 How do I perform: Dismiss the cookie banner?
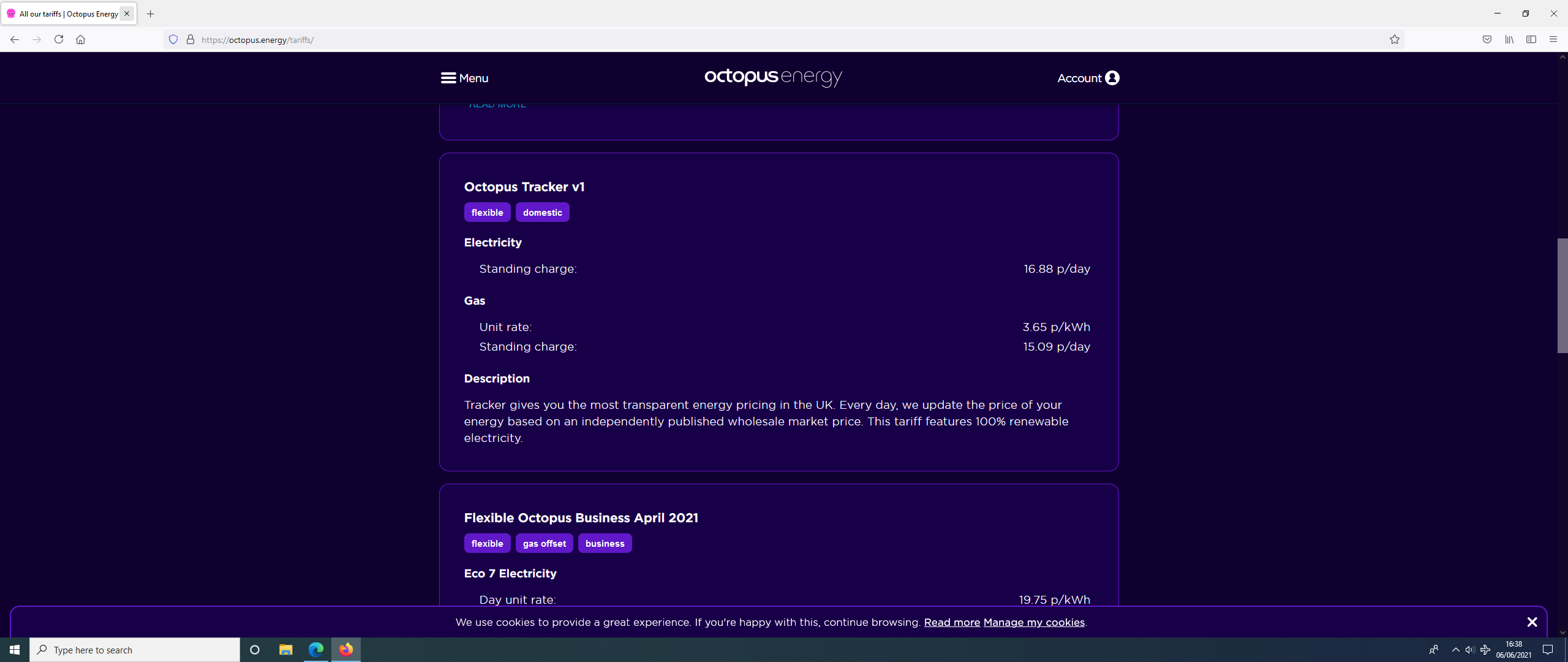coord(1532,622)
